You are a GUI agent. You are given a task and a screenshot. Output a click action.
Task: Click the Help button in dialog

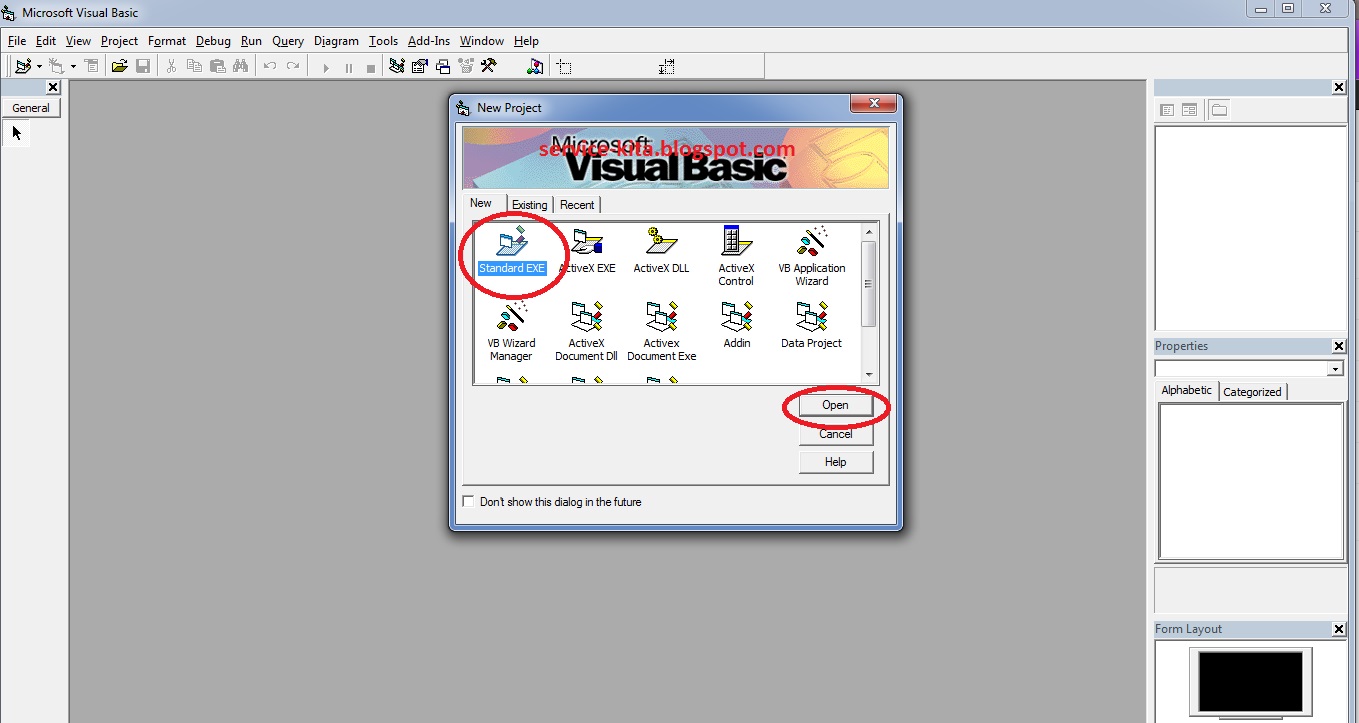click(x=835, y=462)
